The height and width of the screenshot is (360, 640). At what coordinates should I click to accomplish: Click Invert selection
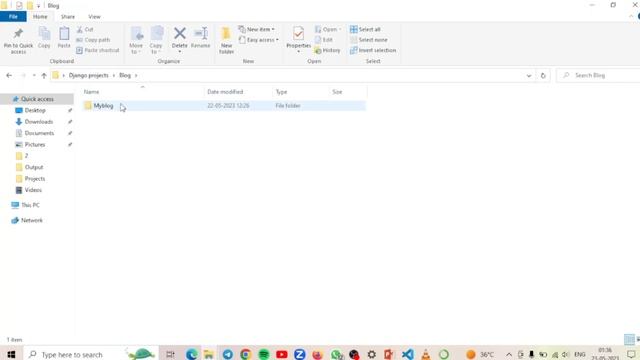(x=373, y=50)
